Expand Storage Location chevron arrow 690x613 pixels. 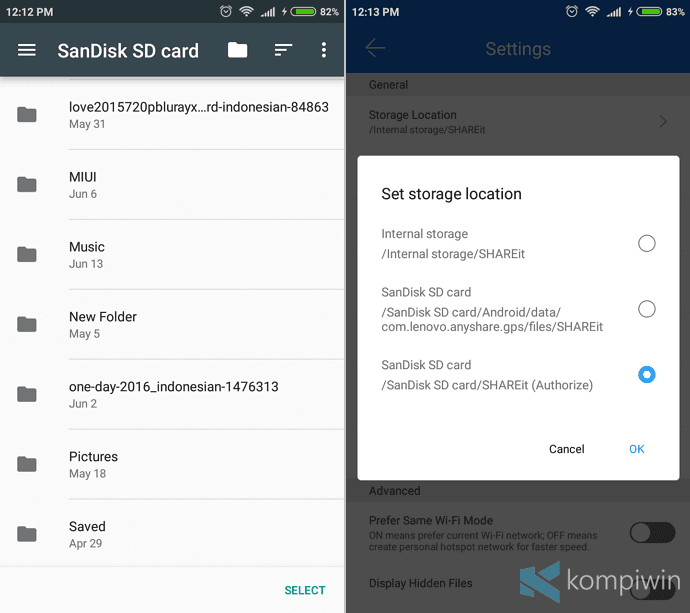663,121
